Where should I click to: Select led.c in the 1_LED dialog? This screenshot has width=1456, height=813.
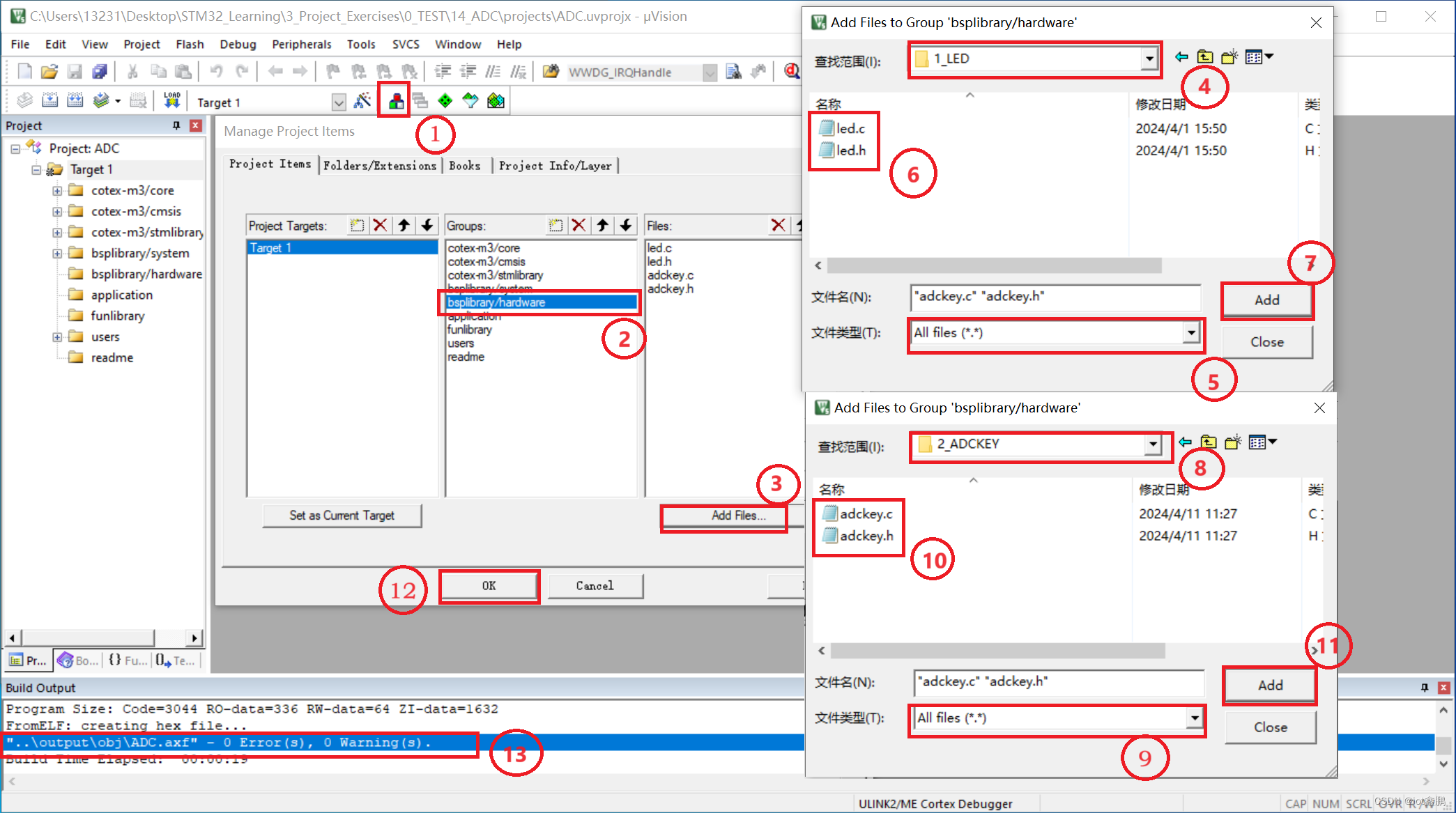(x=843, y=128)
